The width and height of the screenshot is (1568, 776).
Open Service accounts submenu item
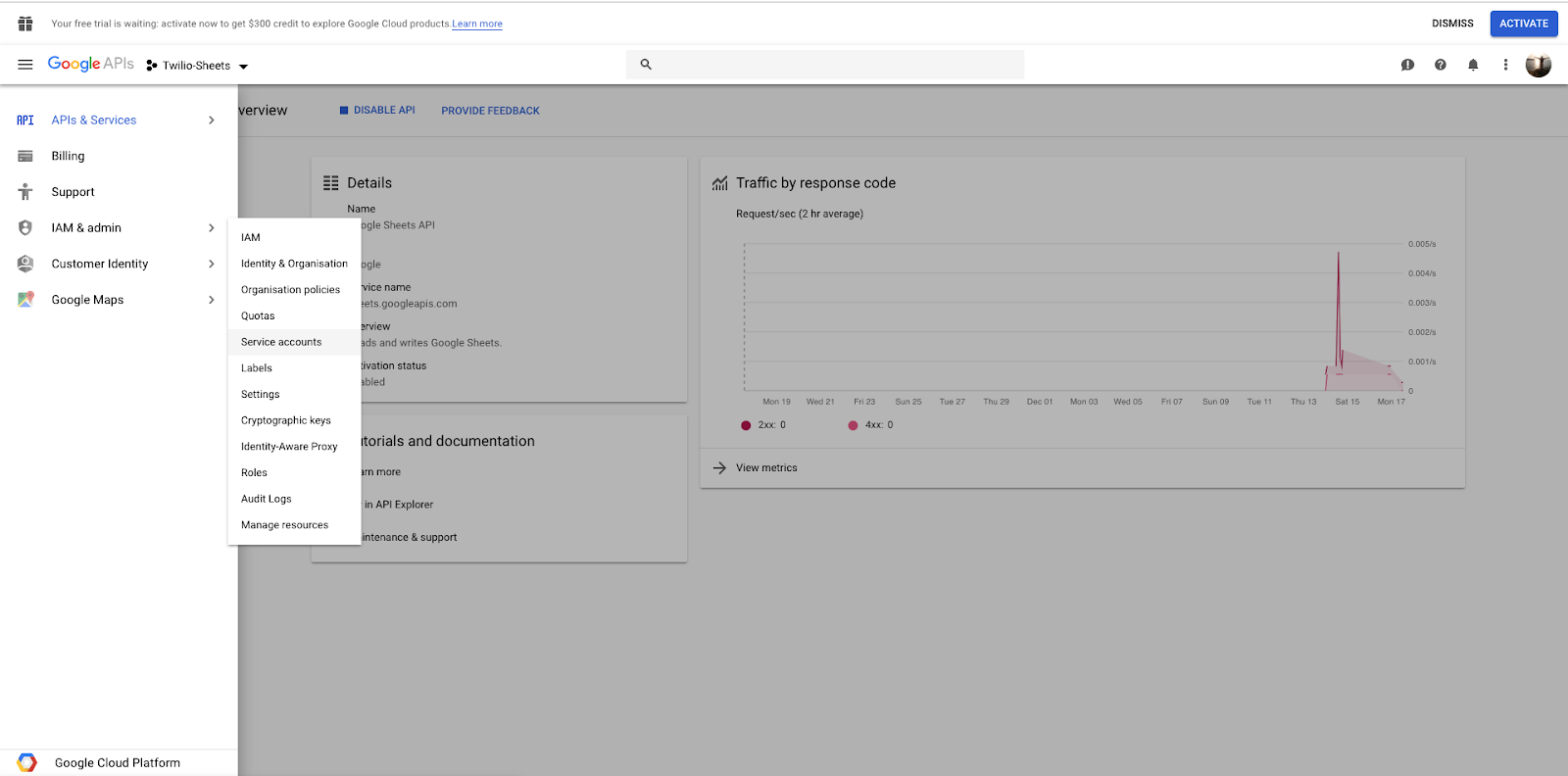coord(294,342)
